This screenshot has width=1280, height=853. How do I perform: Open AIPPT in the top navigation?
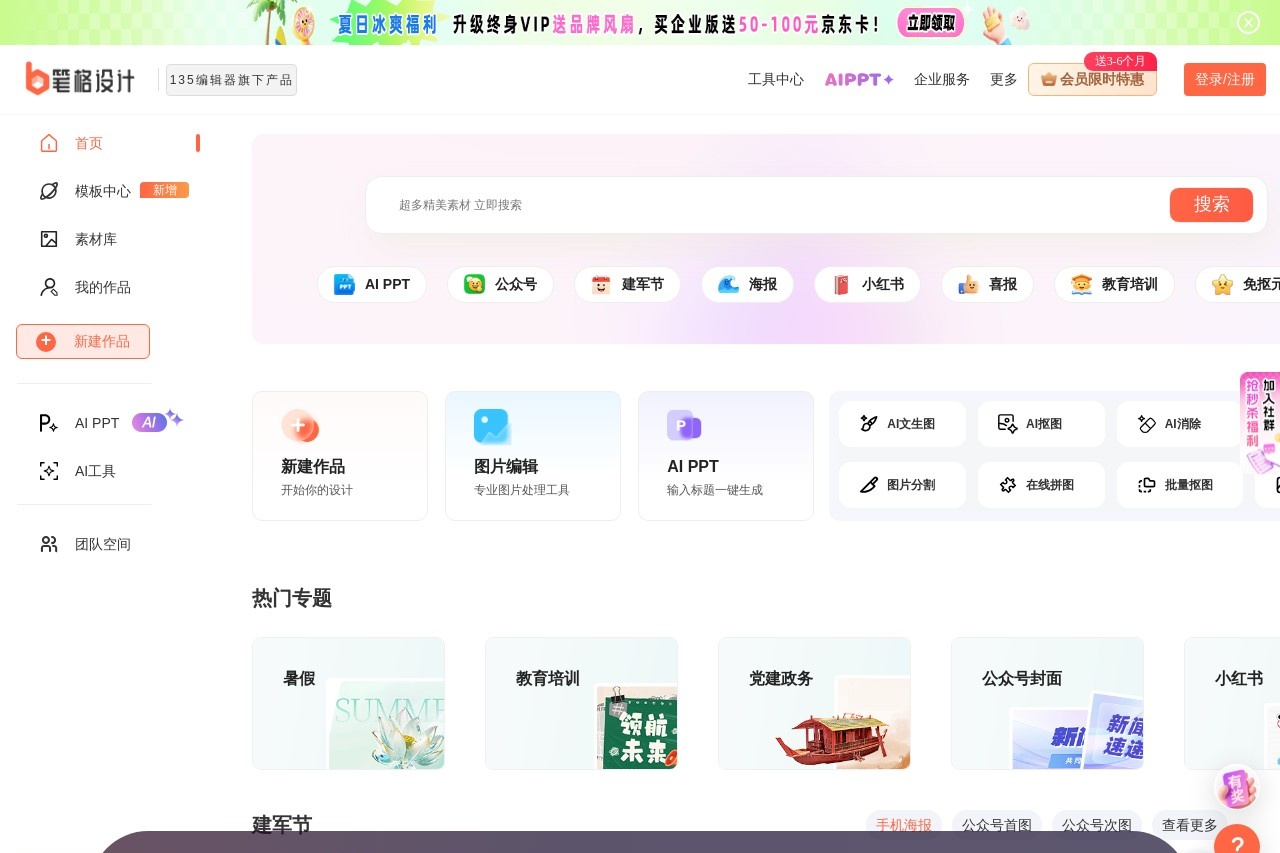(859, 79)
